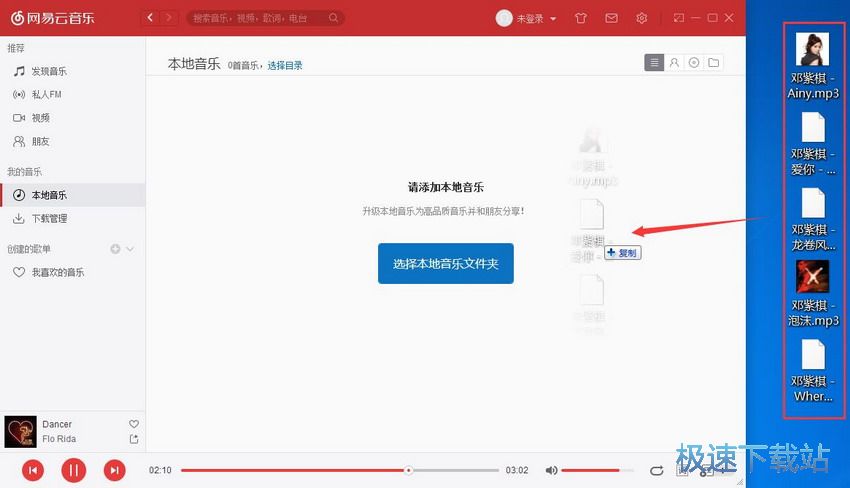This screenshot has width=850, height=488.
Task: Adjust the volume slider
Action: pos(596,470)
